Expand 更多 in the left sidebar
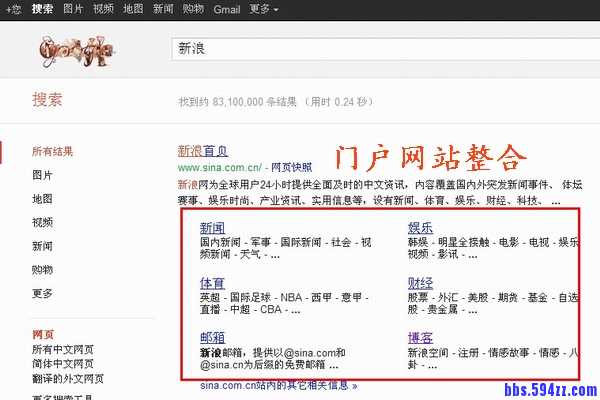 42,293
